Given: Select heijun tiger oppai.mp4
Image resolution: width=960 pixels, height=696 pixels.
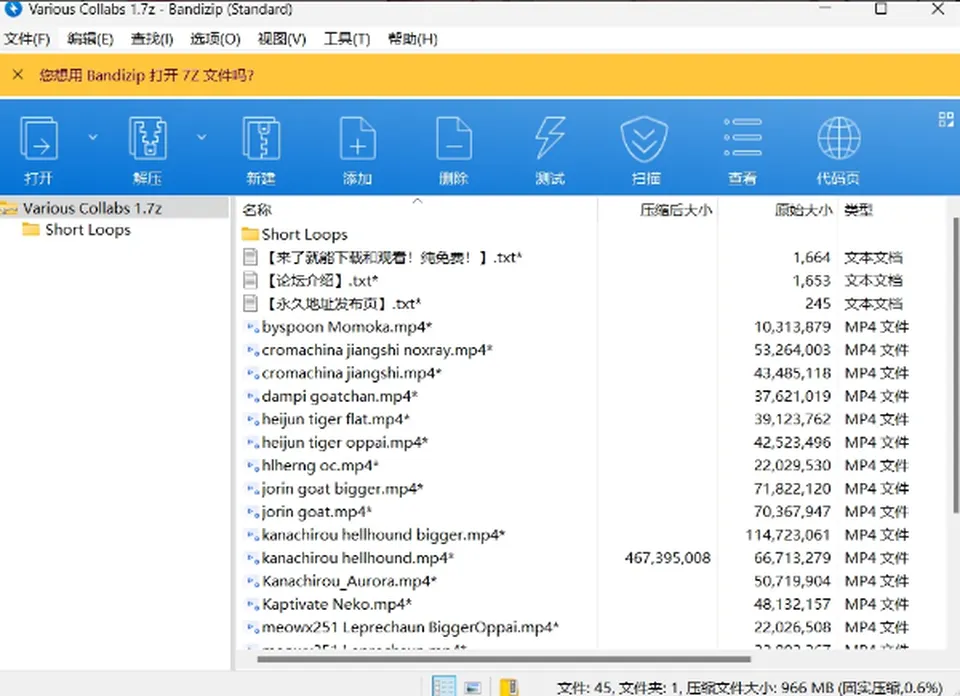Looking at the screenshot, I should tap(345, 443).
